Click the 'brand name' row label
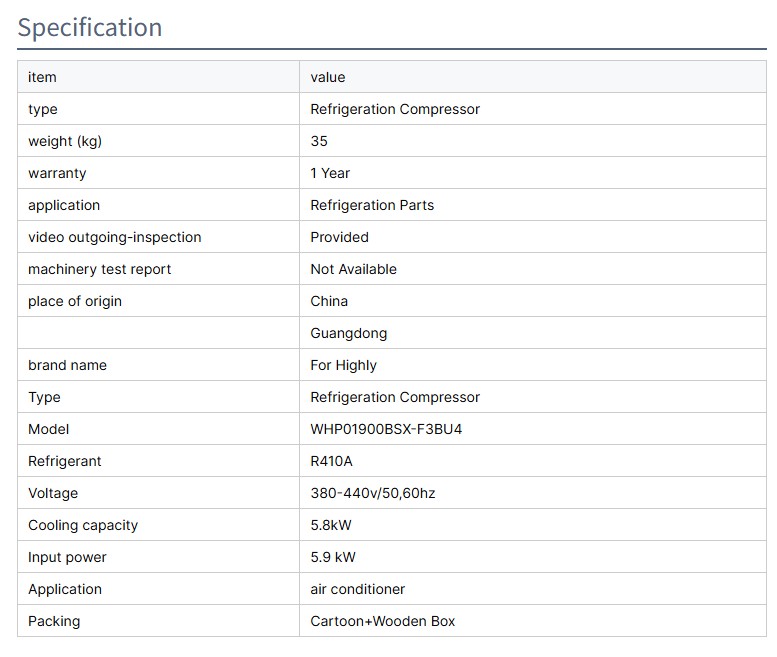777x657 pixels. (x=67, y=365)
